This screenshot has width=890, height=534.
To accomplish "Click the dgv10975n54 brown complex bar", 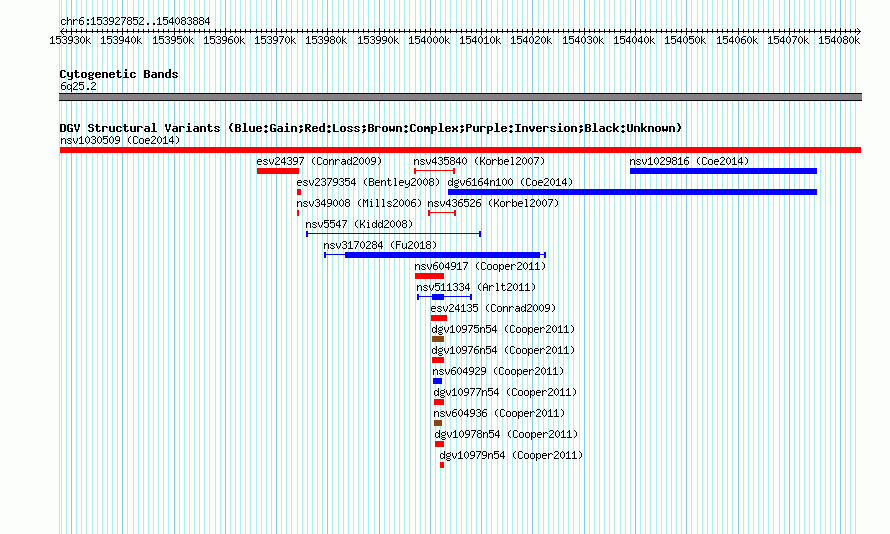I will coord(438,339).
